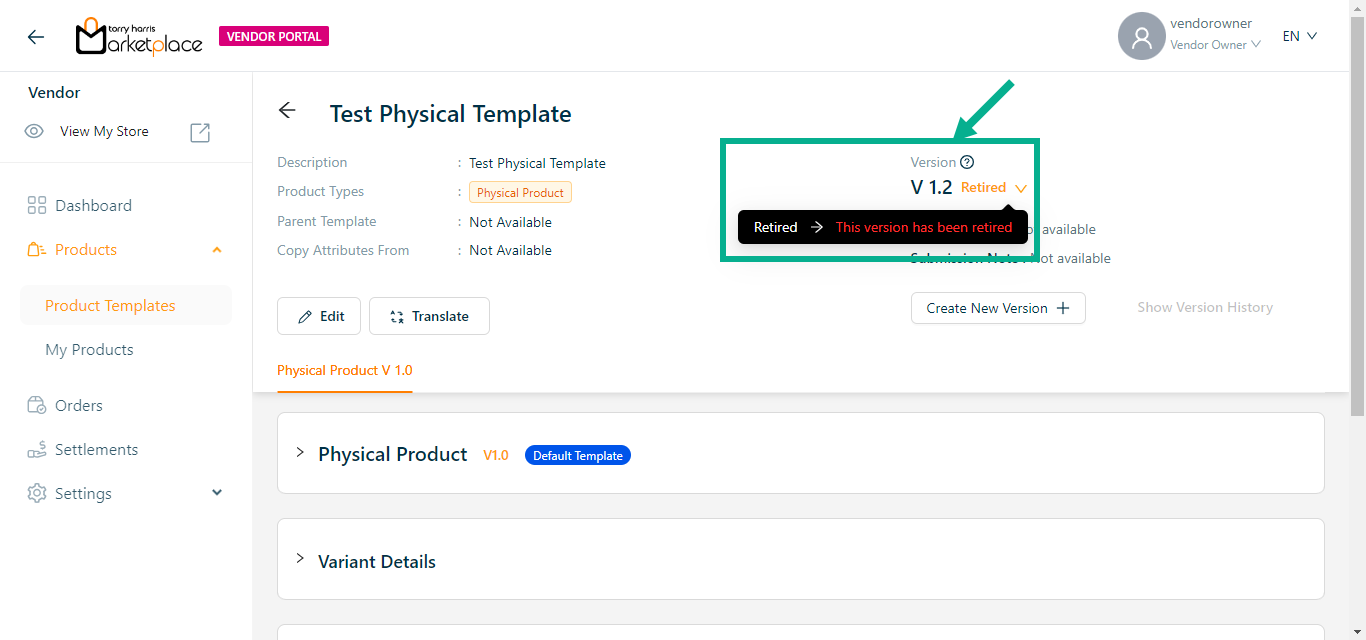
Task: Click the Version help question-mark icon
Action: (x=967, y=162)
